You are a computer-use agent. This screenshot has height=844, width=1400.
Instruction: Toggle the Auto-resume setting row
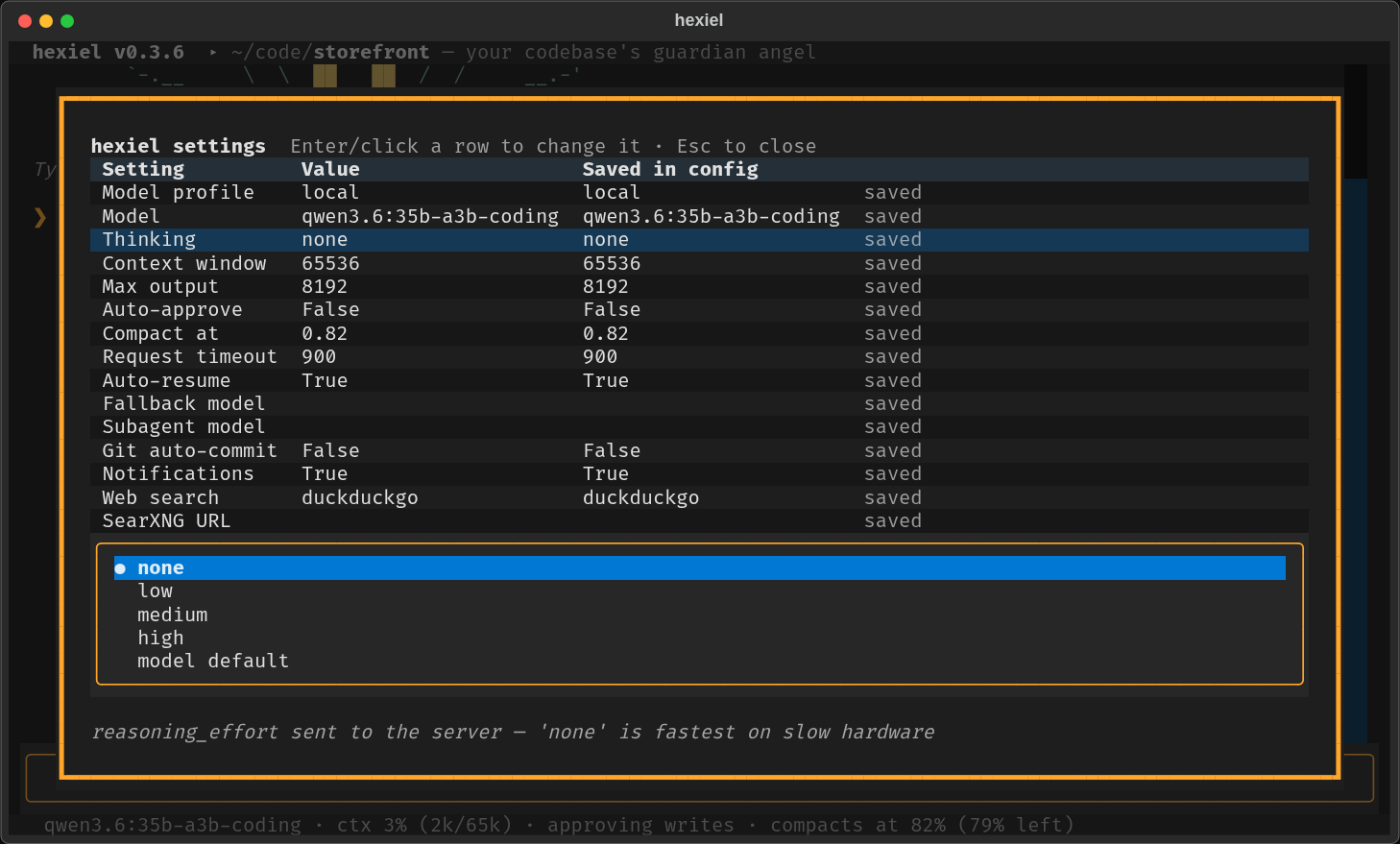(700, 380)
